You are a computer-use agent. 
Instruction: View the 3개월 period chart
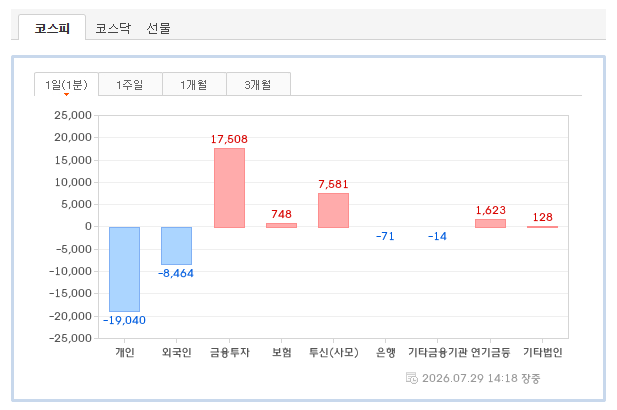point(259,84)
